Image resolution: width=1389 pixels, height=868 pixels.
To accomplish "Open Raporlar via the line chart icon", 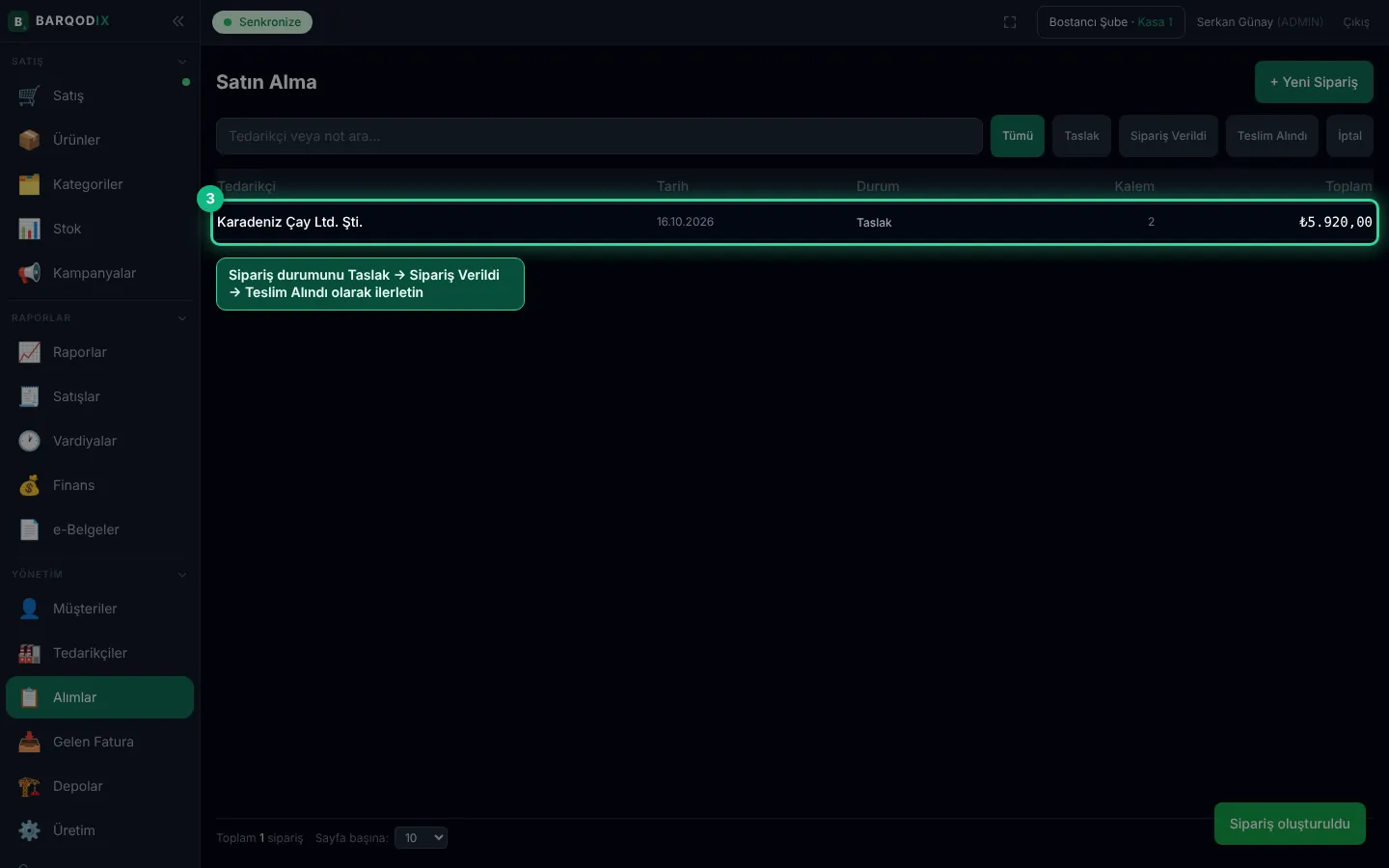I will click(29, 352).
